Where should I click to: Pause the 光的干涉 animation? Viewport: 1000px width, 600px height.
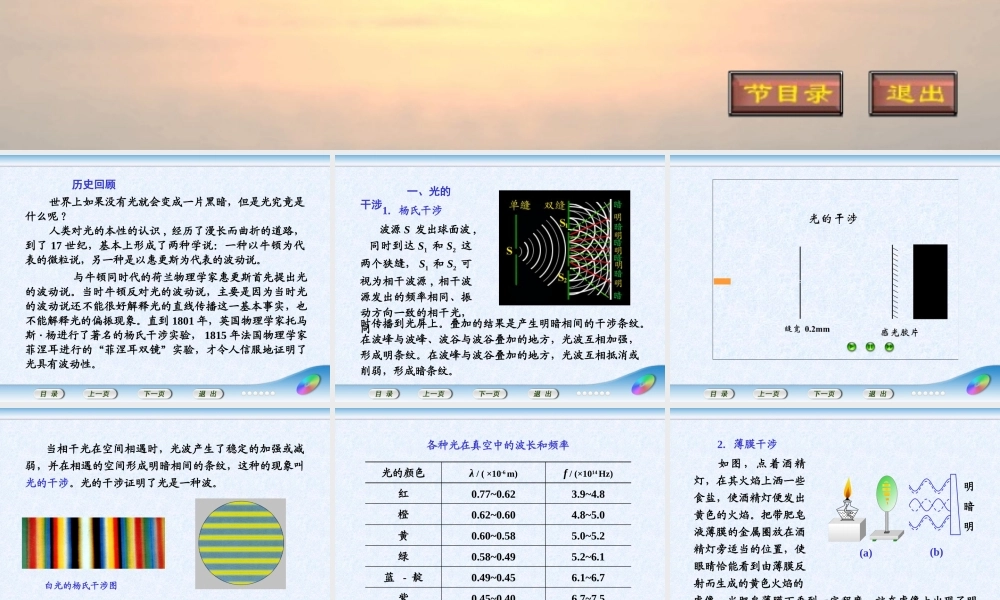pyautogui.click(x=871, y=347)
